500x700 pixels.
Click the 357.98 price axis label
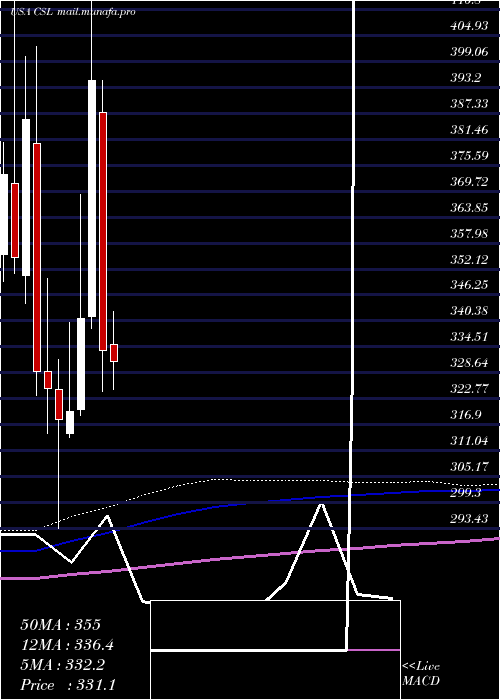pos(469,233)
